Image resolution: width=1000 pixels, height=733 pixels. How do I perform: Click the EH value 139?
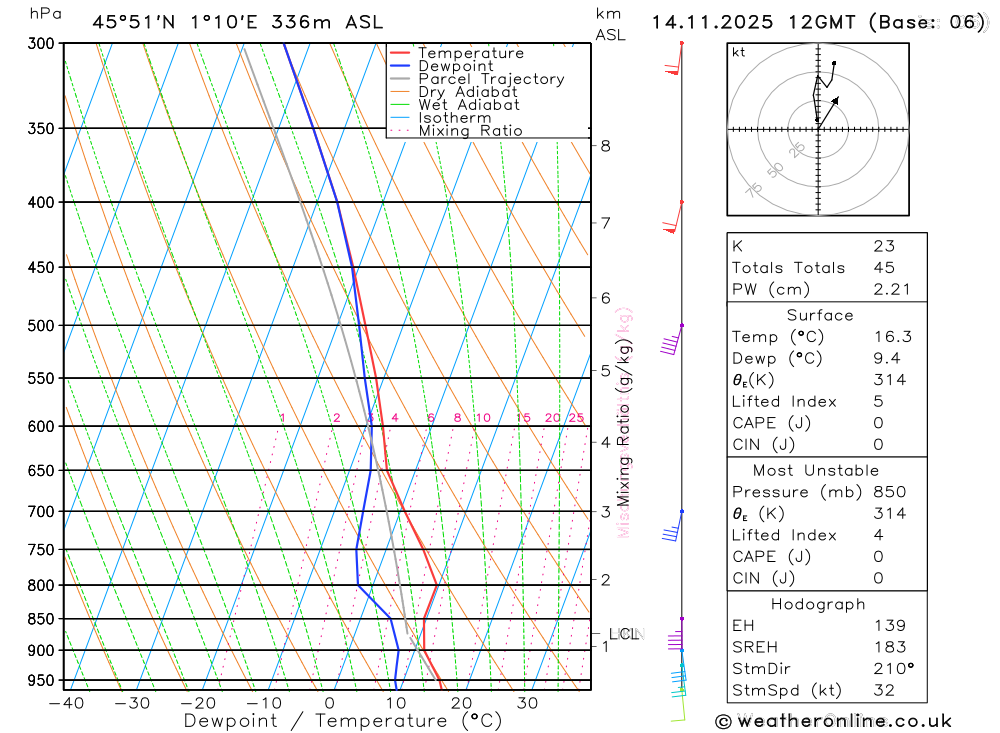click(x=890, y=626)
